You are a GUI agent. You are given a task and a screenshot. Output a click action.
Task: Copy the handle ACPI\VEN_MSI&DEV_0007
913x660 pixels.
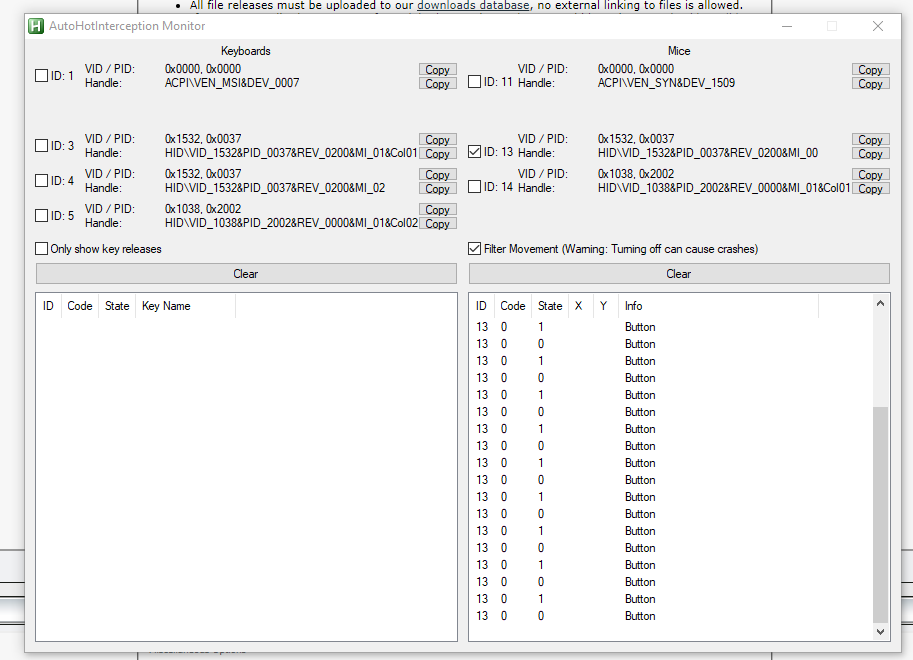[437, 83]
